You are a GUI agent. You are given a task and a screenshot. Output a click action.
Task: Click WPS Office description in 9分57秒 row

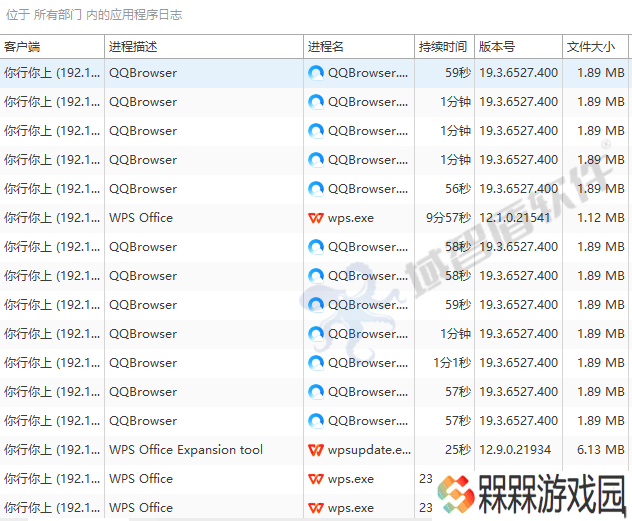[x=141, y=218]
